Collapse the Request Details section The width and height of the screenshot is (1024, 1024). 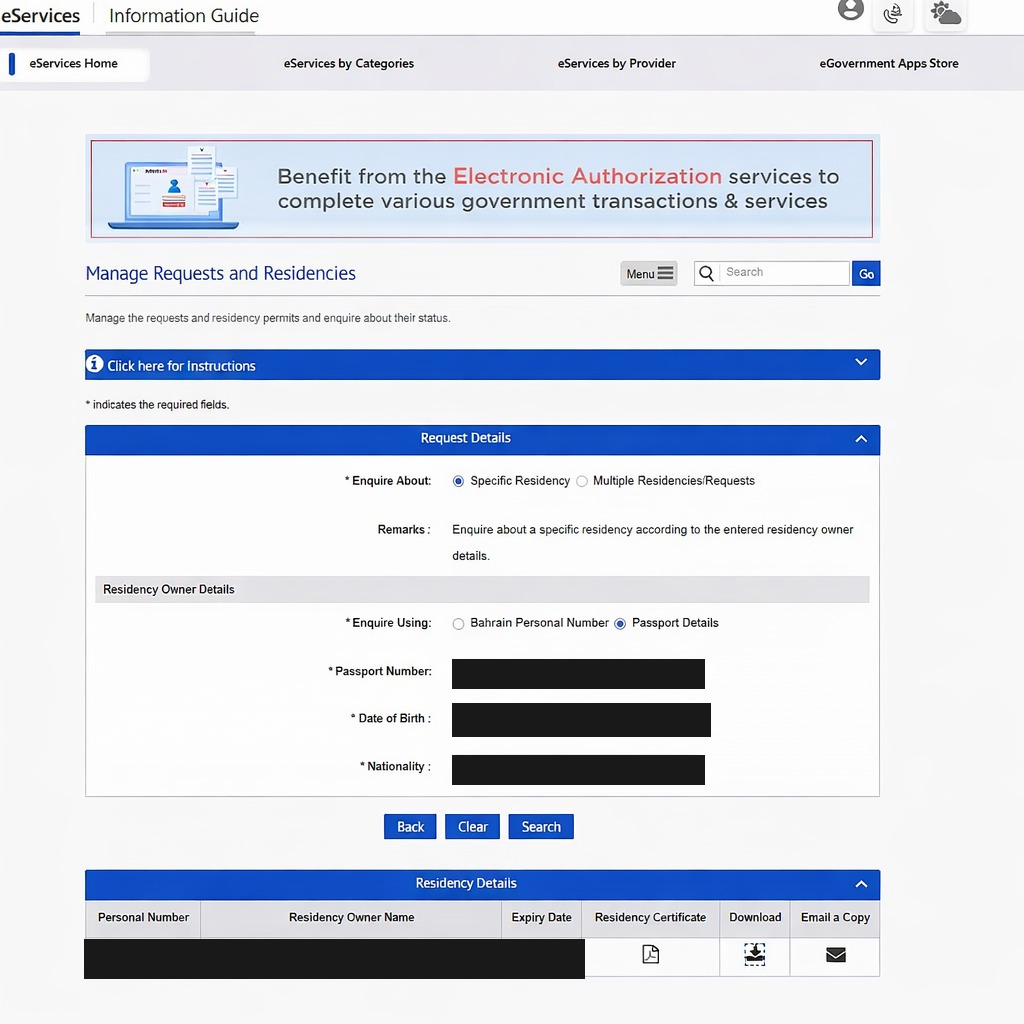point(861,439)
